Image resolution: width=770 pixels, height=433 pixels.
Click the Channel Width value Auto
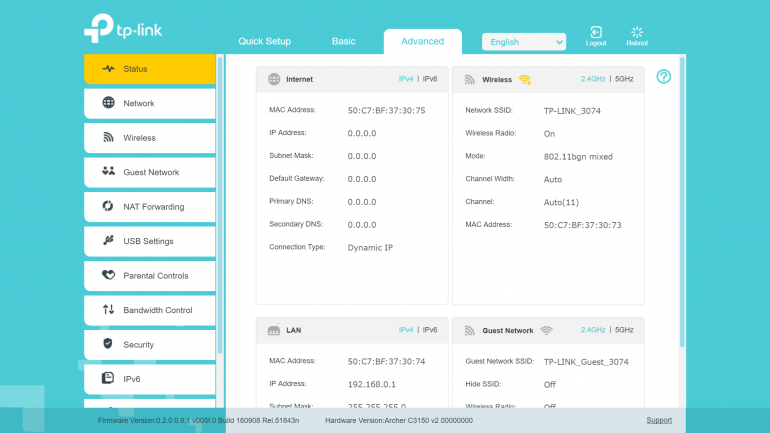click(x=552, y=180)
